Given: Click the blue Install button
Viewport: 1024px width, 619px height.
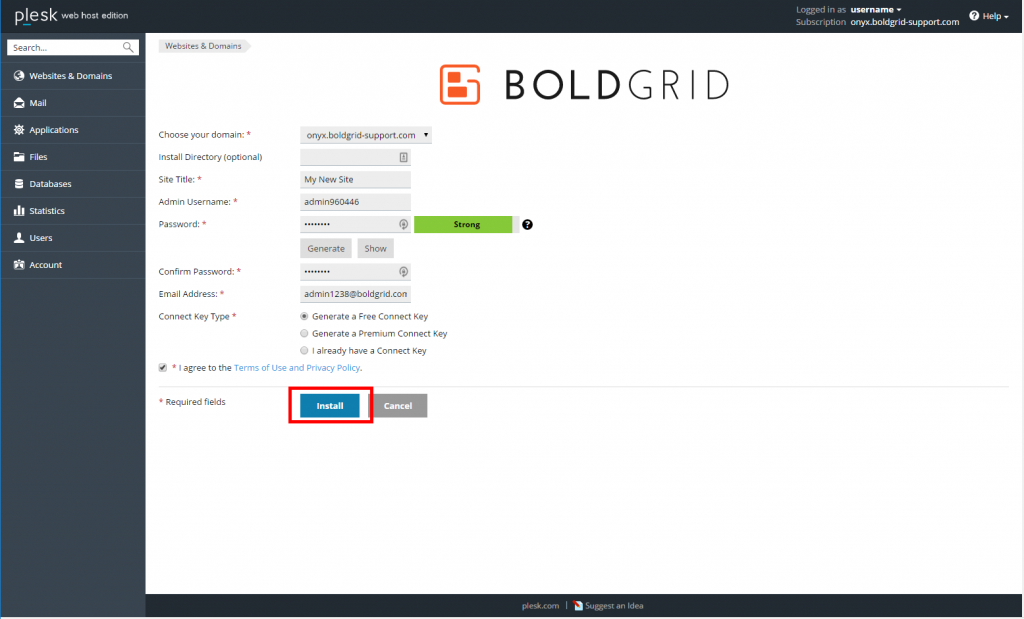Looking at the screenshot, I should tap(330, 405).
